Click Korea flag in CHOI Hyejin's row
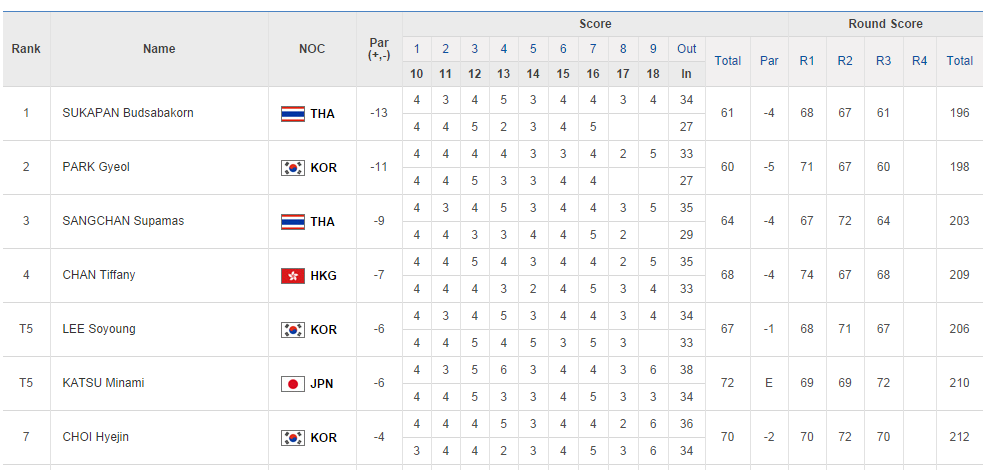Viewport: 990px width, 470px height. pyautogui.click(x=292, y=437)
